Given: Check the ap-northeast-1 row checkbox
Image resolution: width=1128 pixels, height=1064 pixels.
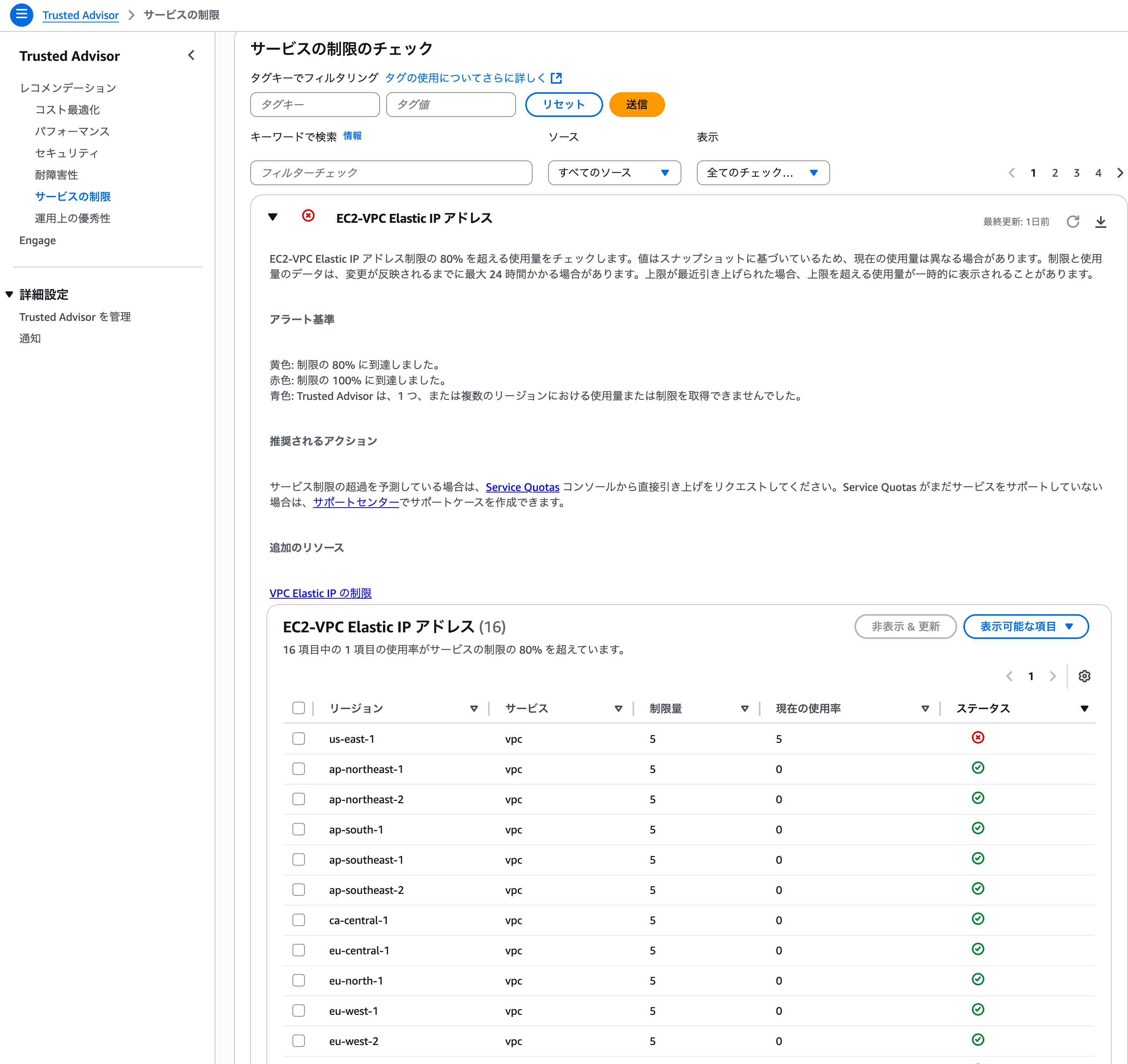Looking at the screenshot, I should [x=298, y=768].
